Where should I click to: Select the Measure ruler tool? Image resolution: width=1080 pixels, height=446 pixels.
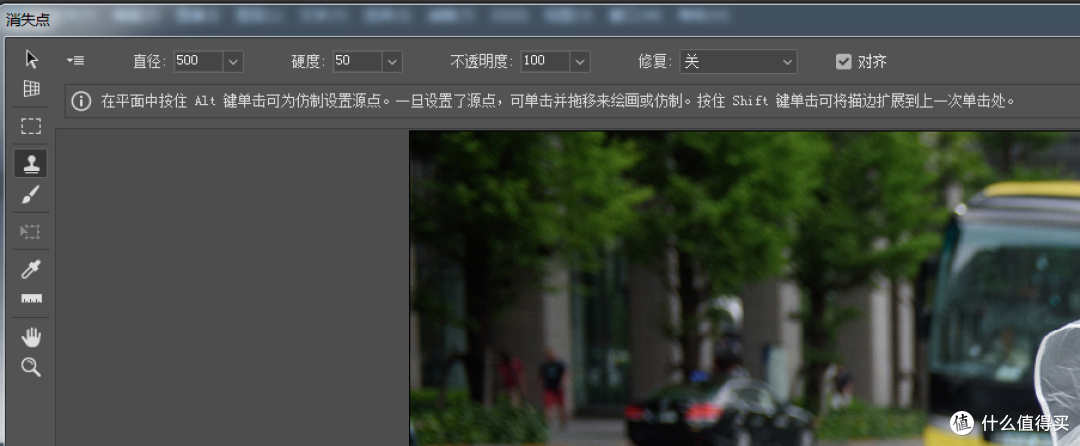31,299
